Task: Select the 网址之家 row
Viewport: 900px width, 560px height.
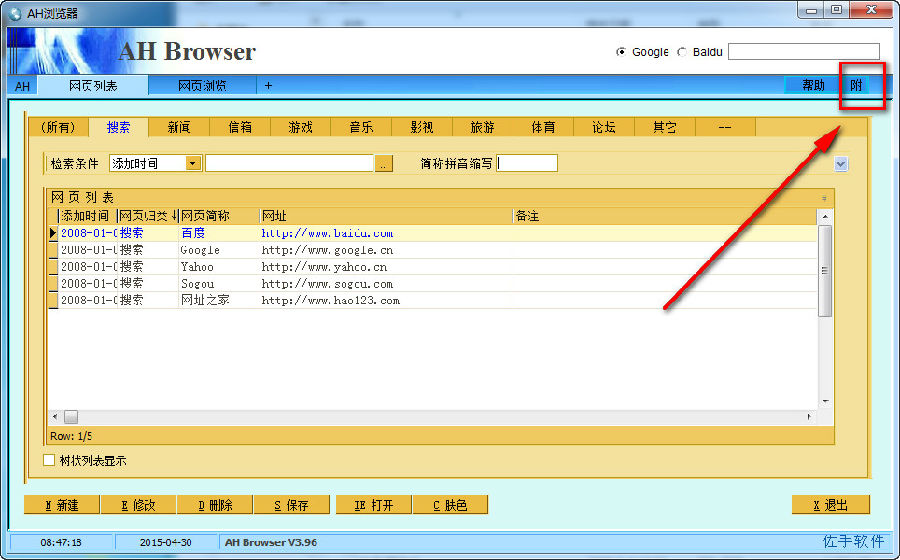Action: 432,300
